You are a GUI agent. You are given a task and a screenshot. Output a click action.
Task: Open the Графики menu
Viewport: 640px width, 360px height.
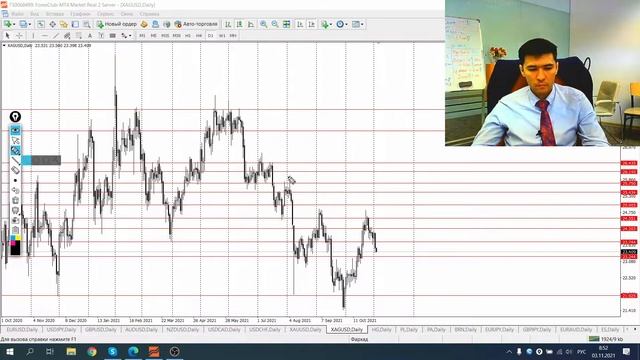80,14
